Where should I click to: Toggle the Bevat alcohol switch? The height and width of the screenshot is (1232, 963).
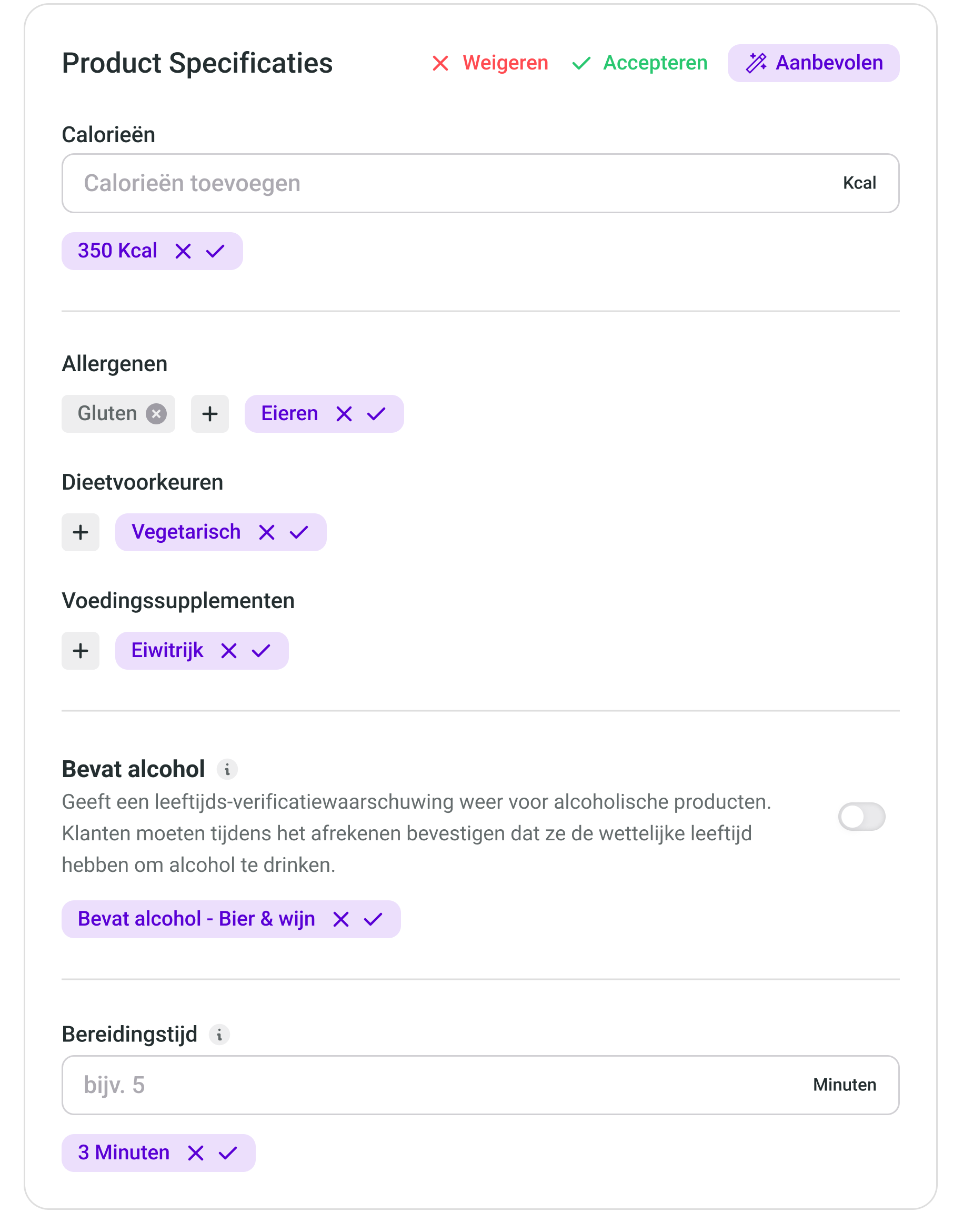tap(861, 817)
